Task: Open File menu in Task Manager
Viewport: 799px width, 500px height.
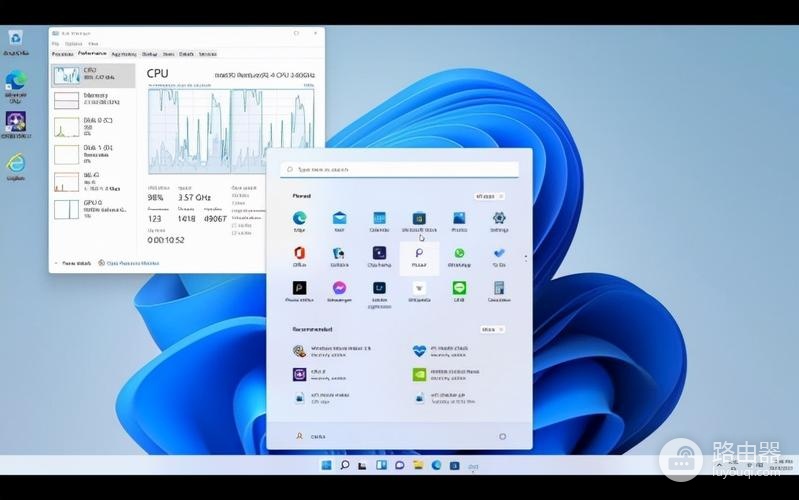Action: (x=56, y=44)
